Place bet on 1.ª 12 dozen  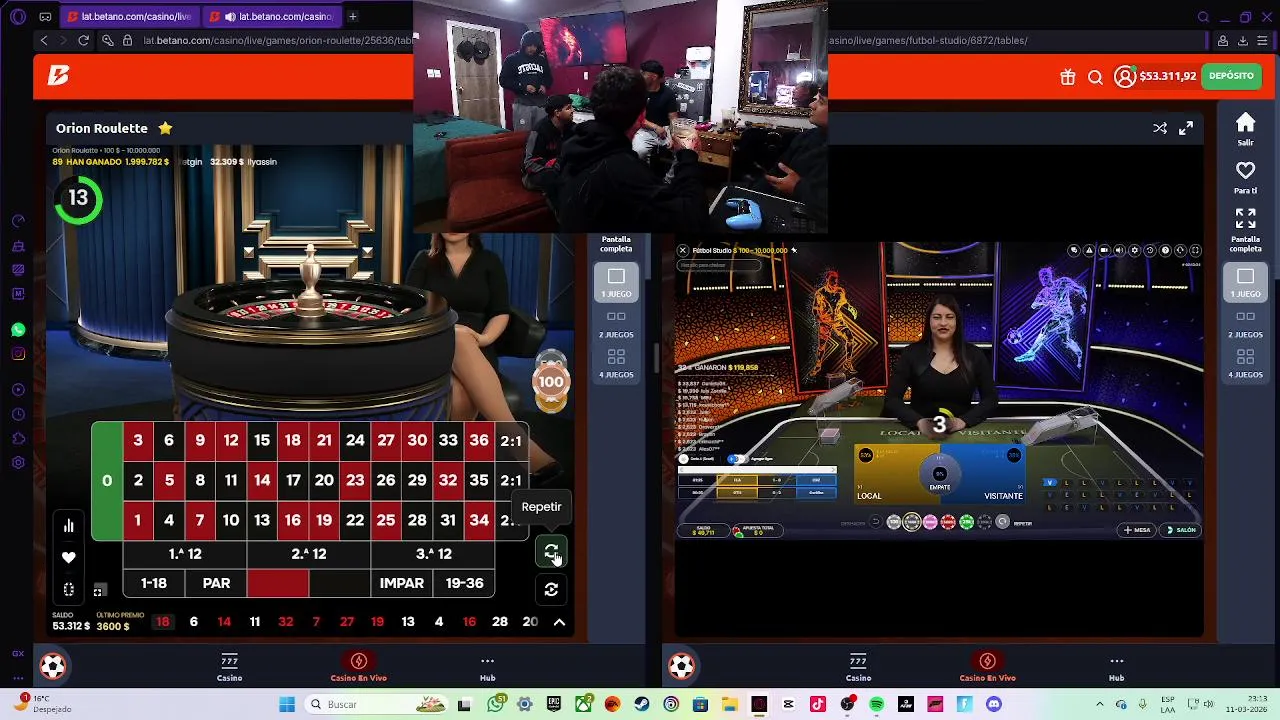[185, 554]
